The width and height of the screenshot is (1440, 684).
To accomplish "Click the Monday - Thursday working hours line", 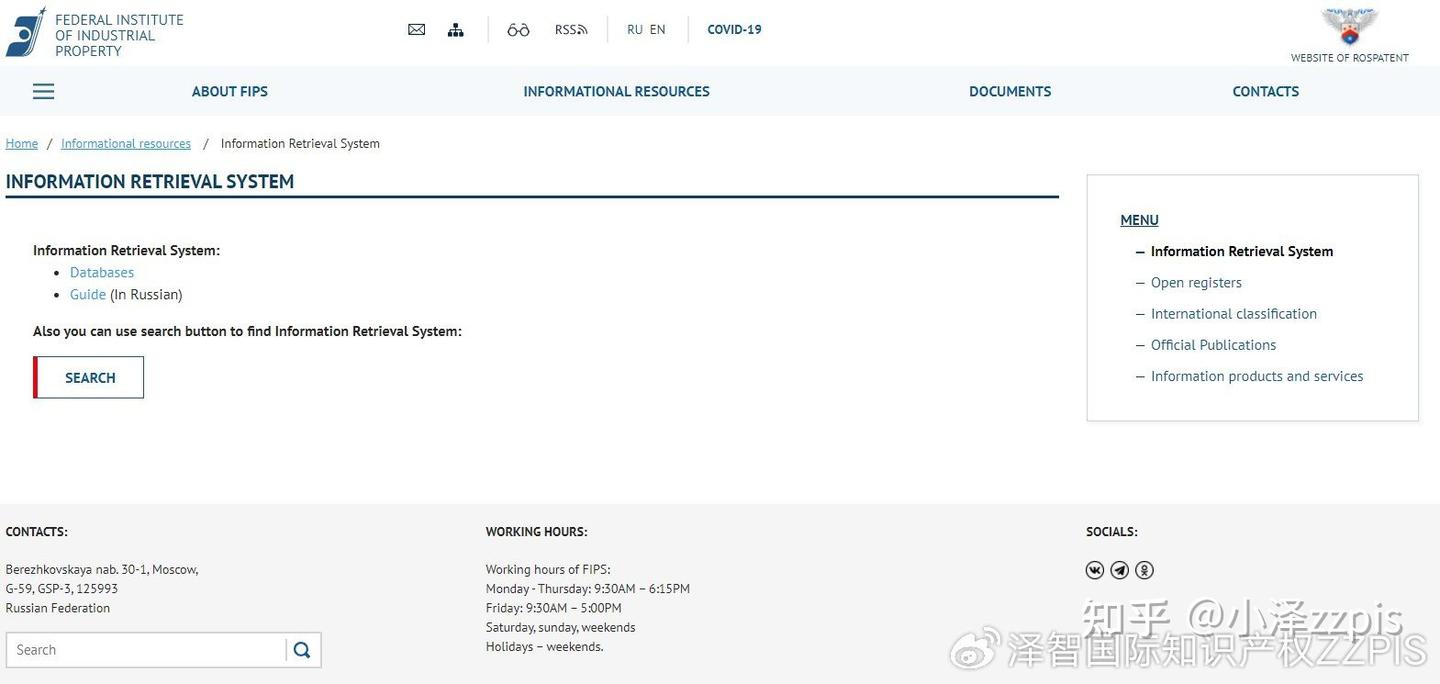I will (x=588, y=589).
